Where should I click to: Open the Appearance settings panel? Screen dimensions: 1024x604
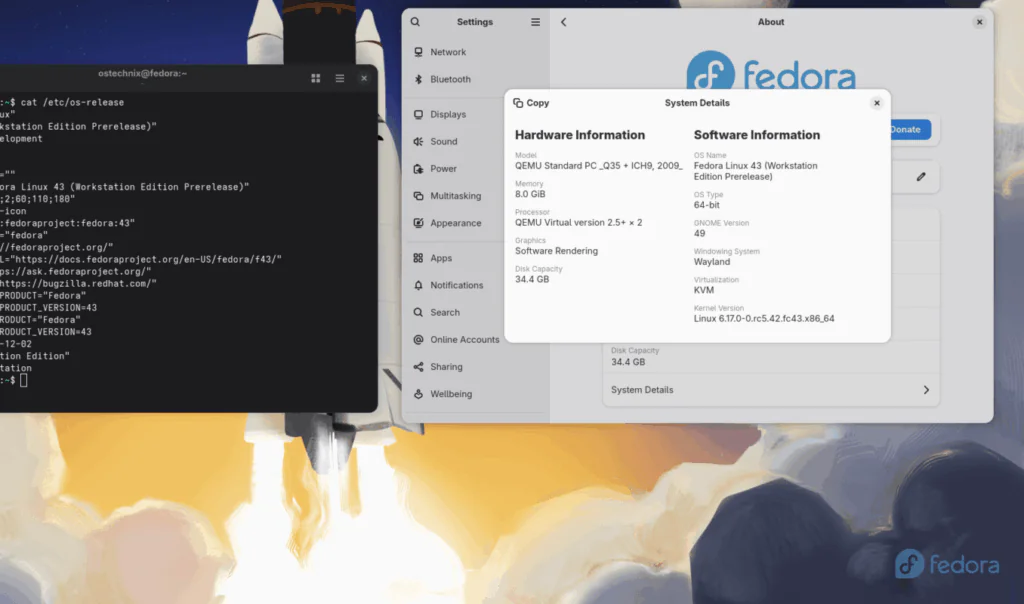pos(455,223)
